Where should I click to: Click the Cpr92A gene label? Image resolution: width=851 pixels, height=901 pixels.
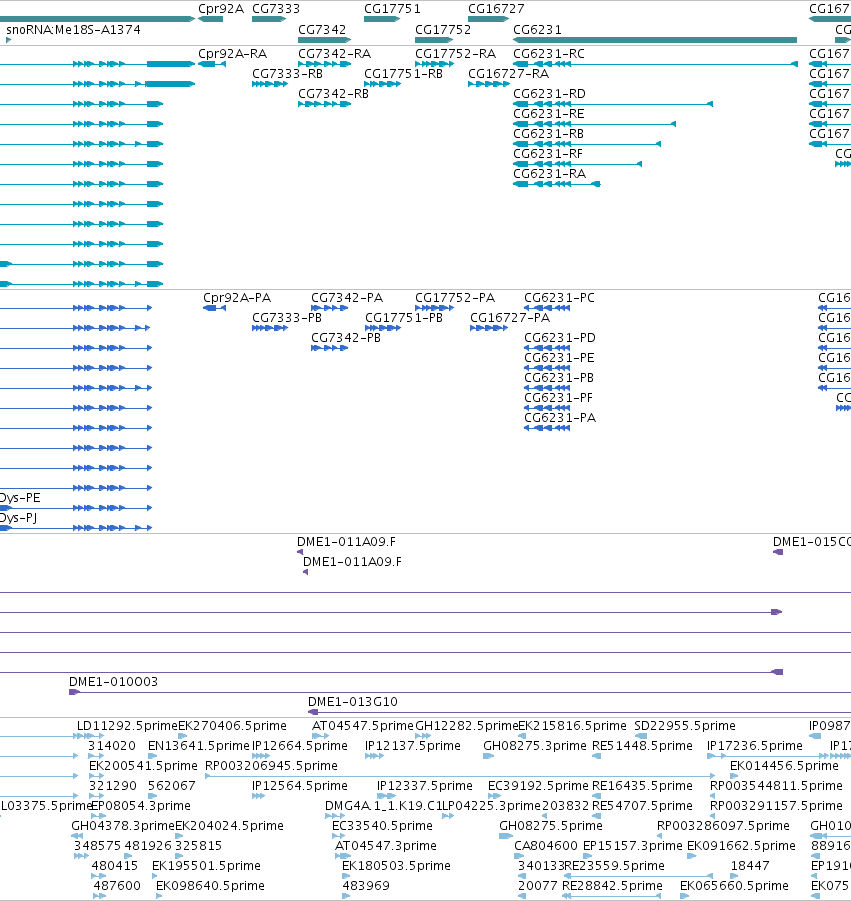click(221, 9)
